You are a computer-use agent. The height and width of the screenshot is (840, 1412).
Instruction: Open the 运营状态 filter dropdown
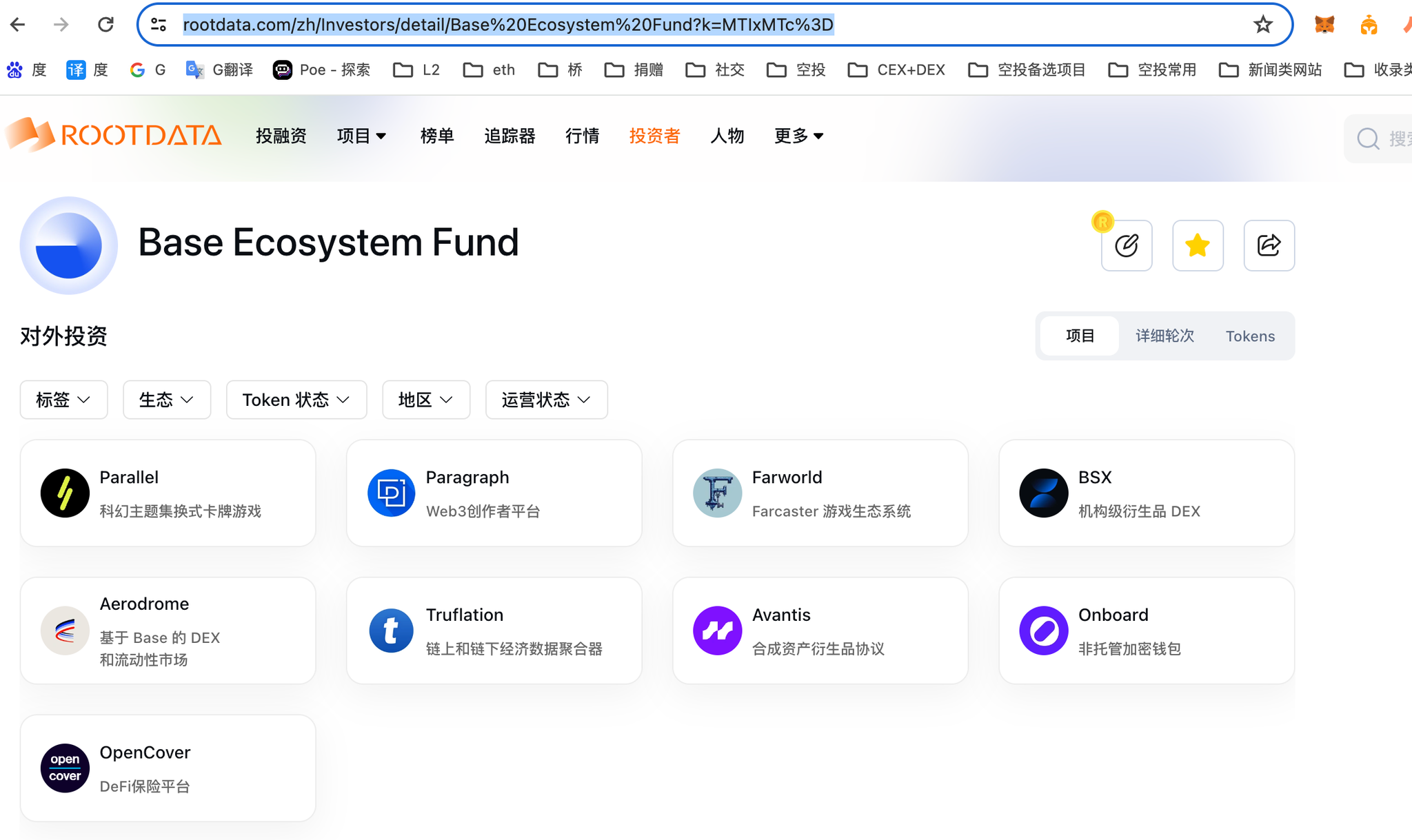pos(546,400)
